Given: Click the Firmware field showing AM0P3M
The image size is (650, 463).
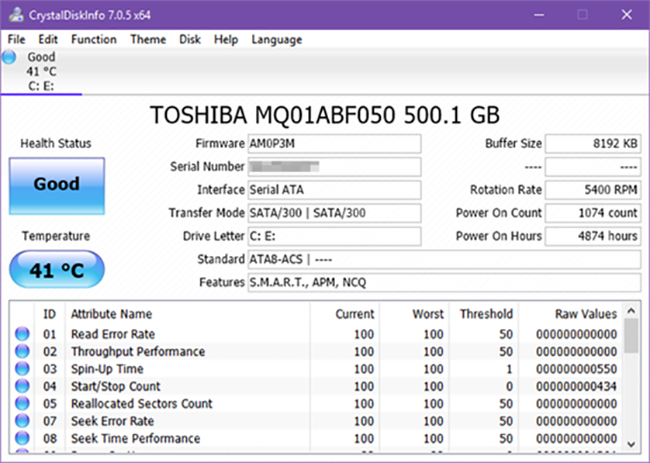Looking at the screenshot, I should [x=335, y=144].
